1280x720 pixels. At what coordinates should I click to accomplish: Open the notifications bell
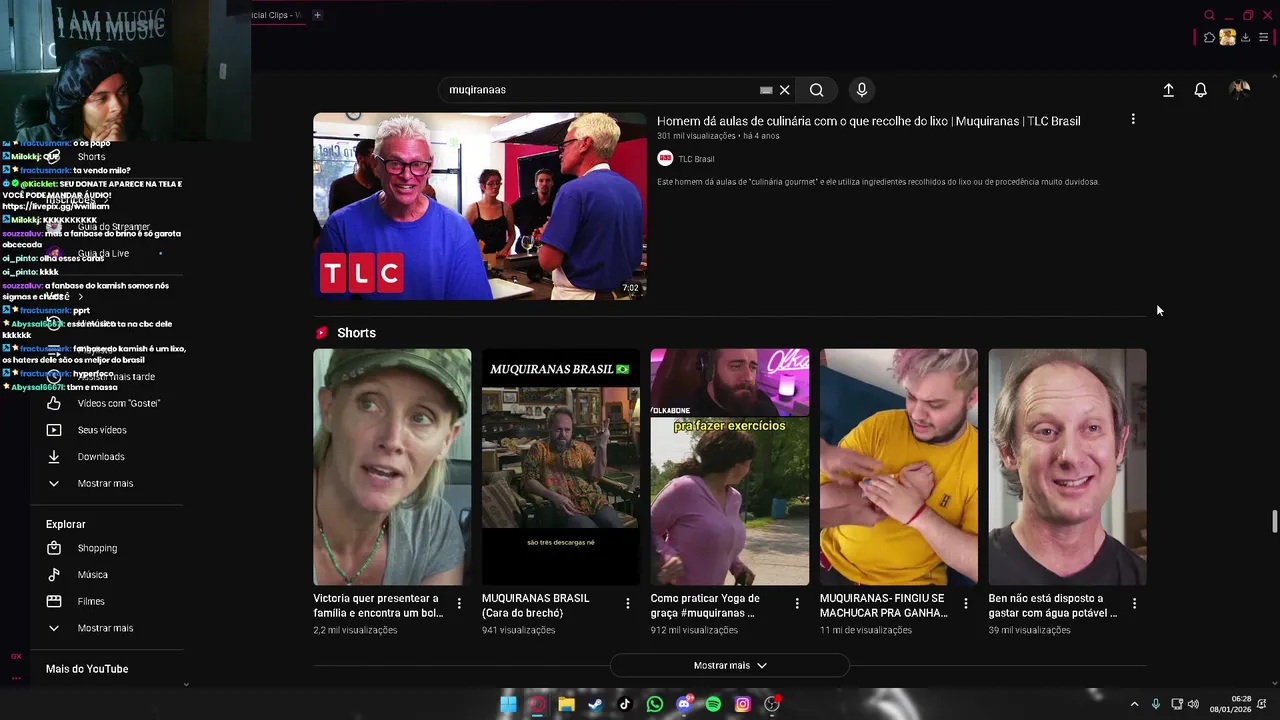pyautogui.click(x=1201, y=90)
